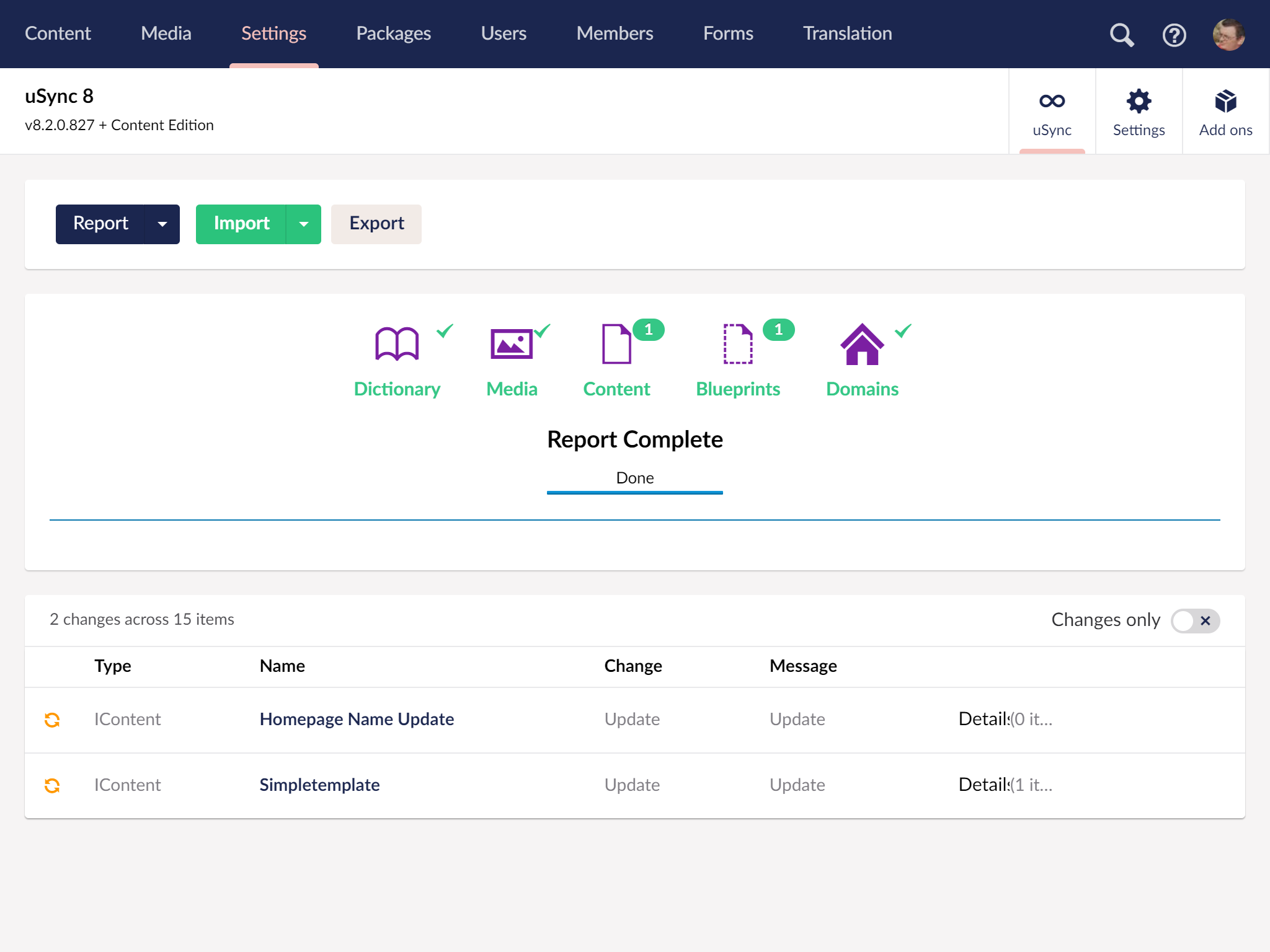Screen dimensions: 1270x952
Task: Open the Translation menu section
Action: point(847,33)
